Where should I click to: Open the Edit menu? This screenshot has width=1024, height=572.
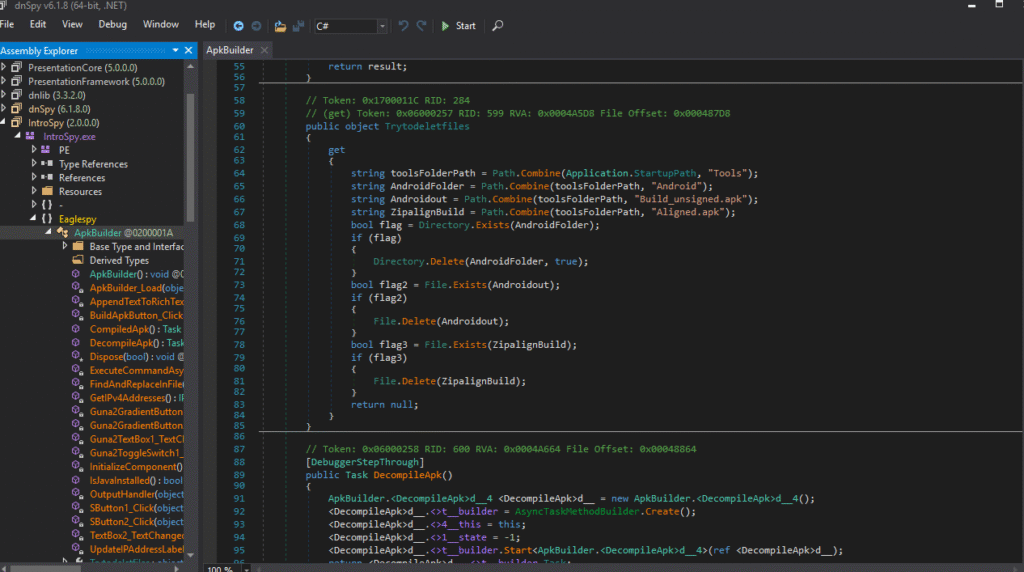coord(38,24)
